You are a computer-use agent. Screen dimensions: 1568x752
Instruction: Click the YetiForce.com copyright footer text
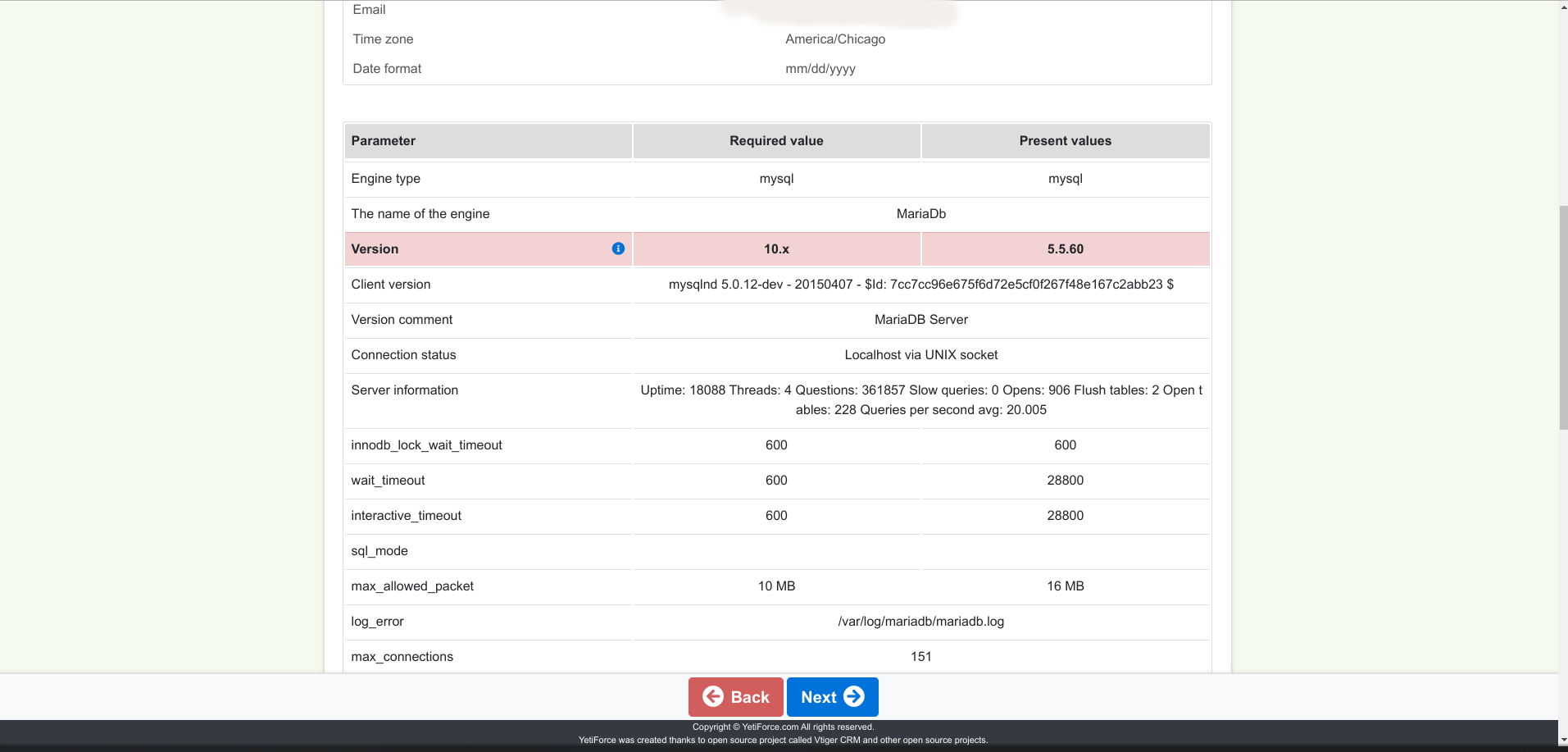coord(783,727)
